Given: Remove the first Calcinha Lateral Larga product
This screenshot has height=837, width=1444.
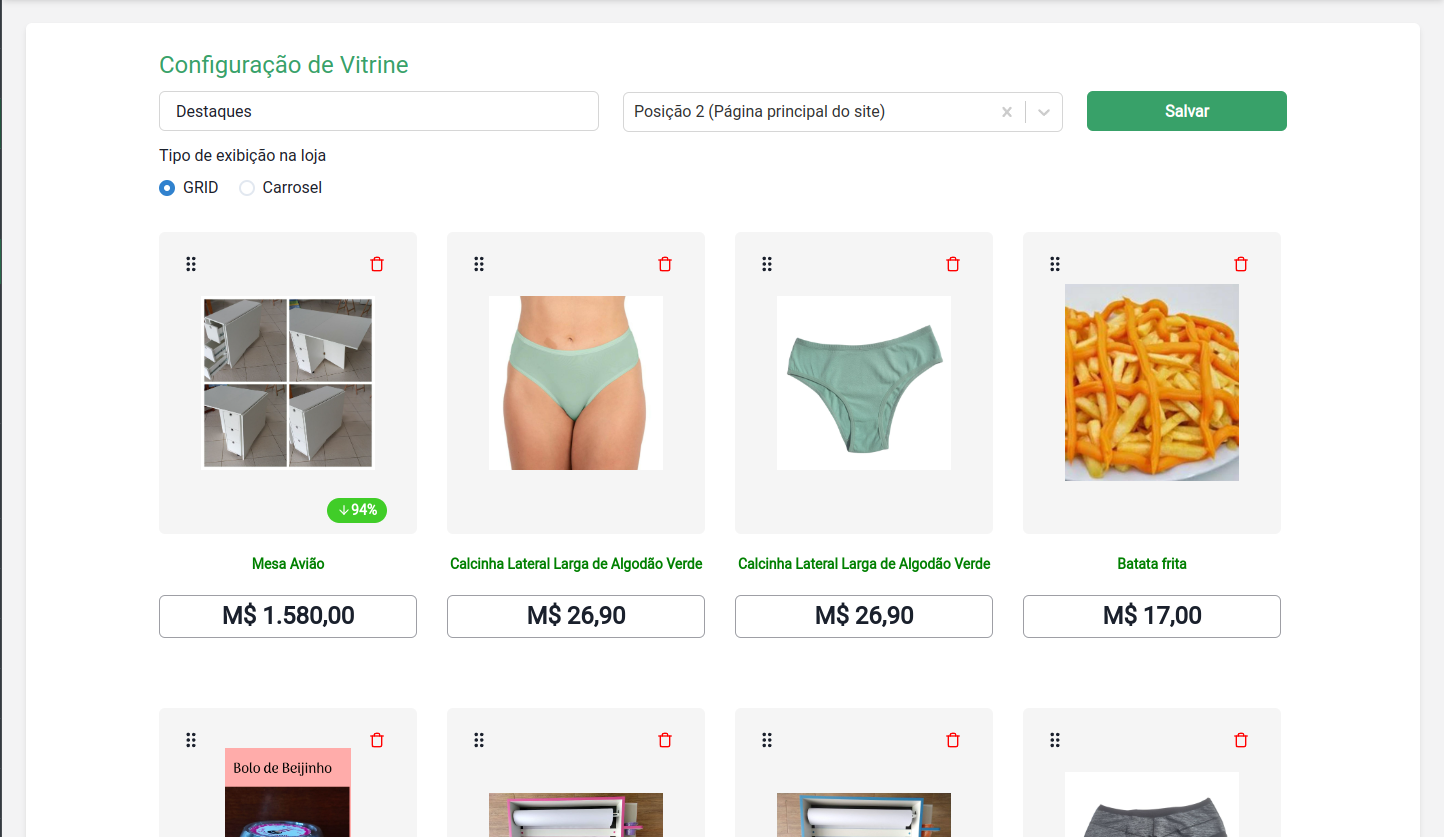Looking at the screenshot, I should click(665, 263).
